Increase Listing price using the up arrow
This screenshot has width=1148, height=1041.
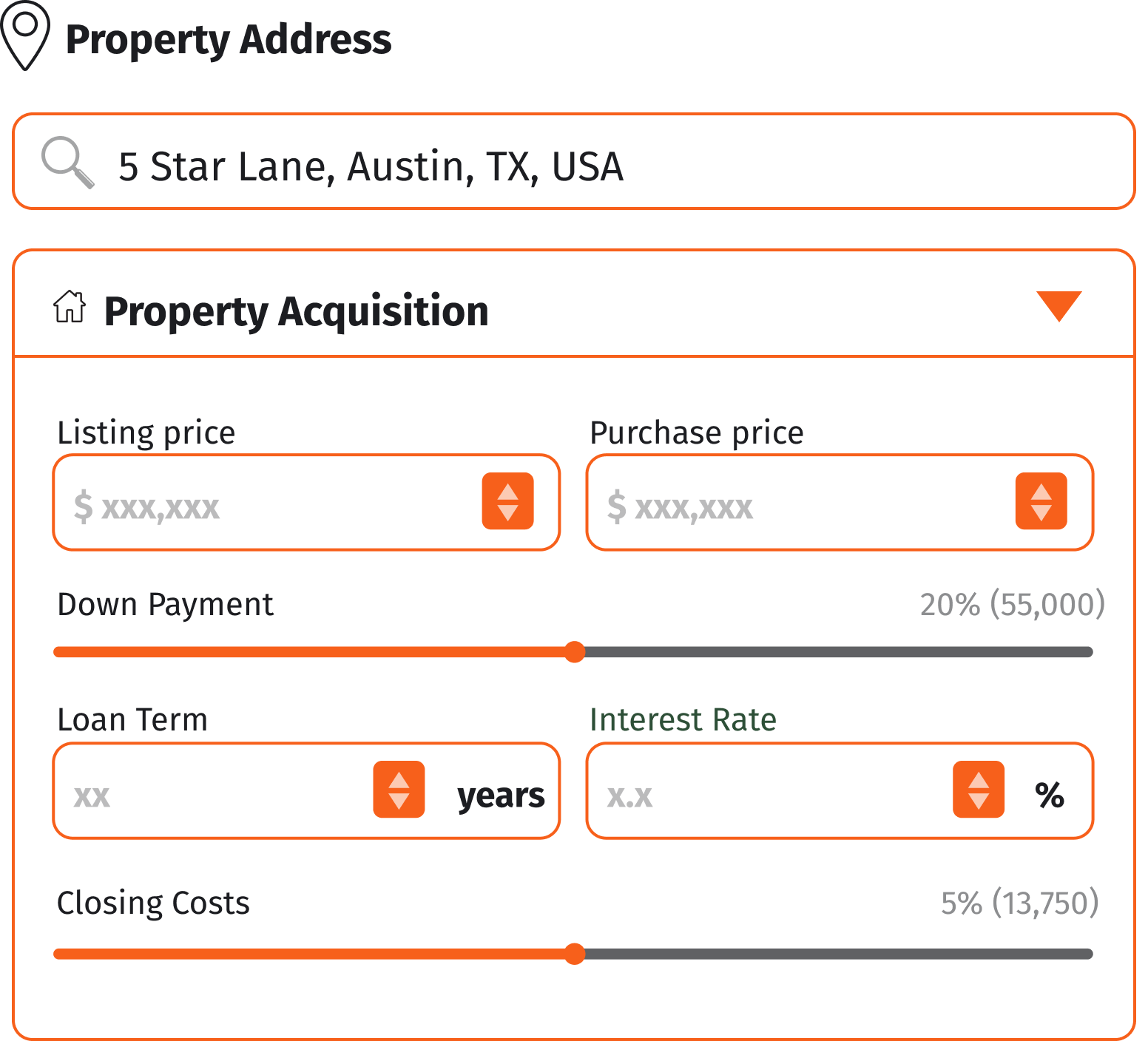508,492
